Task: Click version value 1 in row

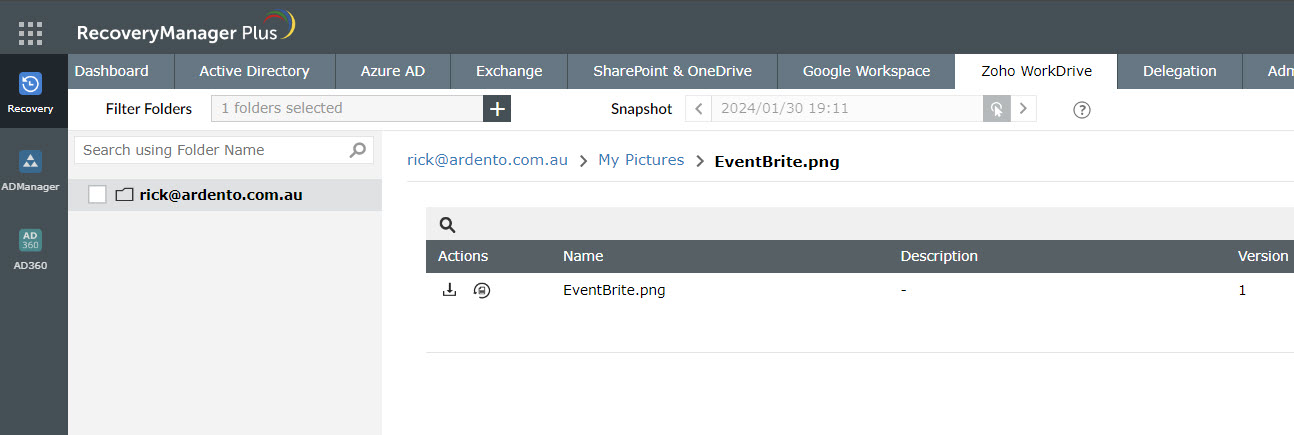Action: point(1242,291)
